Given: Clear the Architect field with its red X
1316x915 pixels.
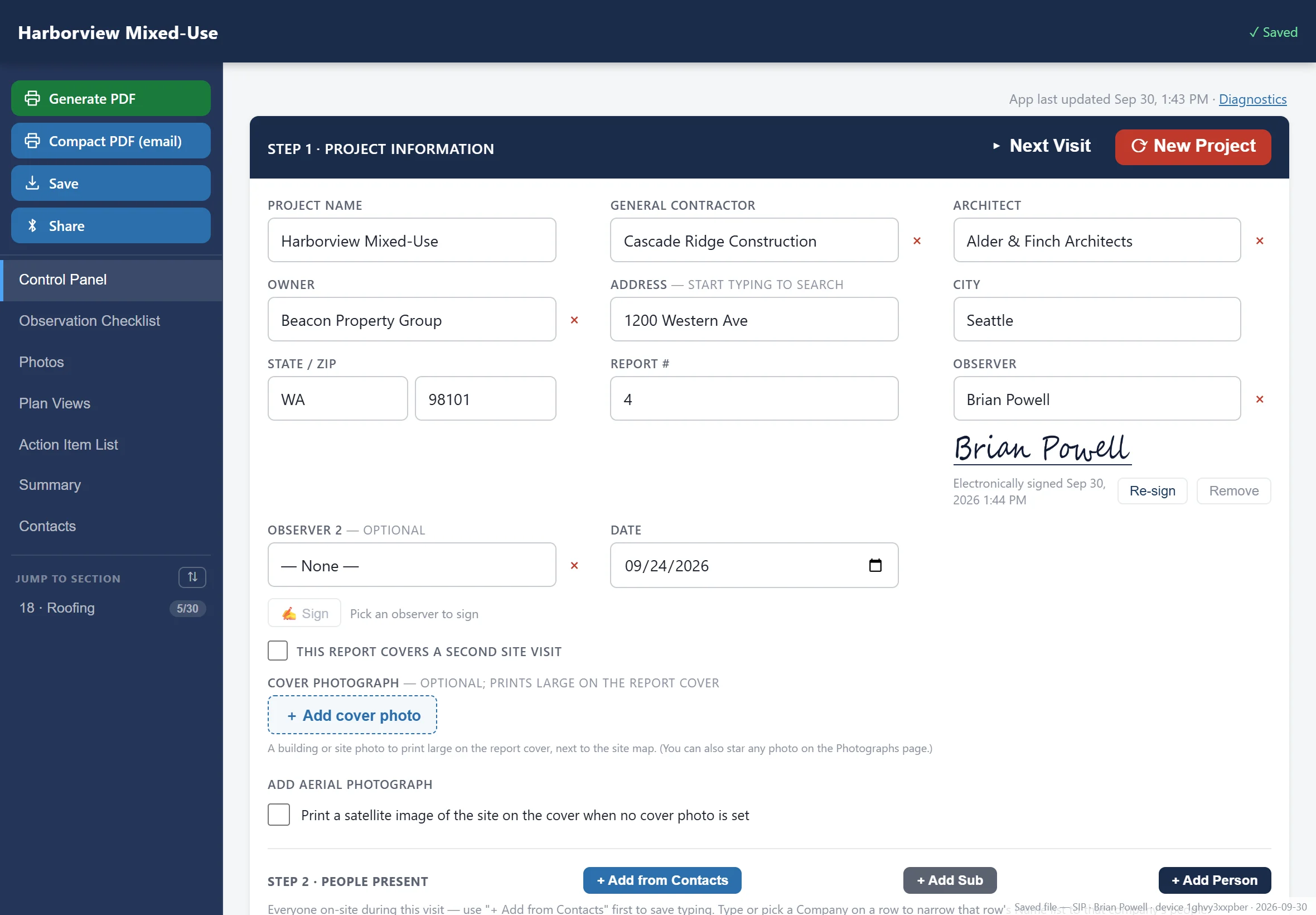Looking at the screenshot, I should pyautogui.click(x=1259, y=241).
